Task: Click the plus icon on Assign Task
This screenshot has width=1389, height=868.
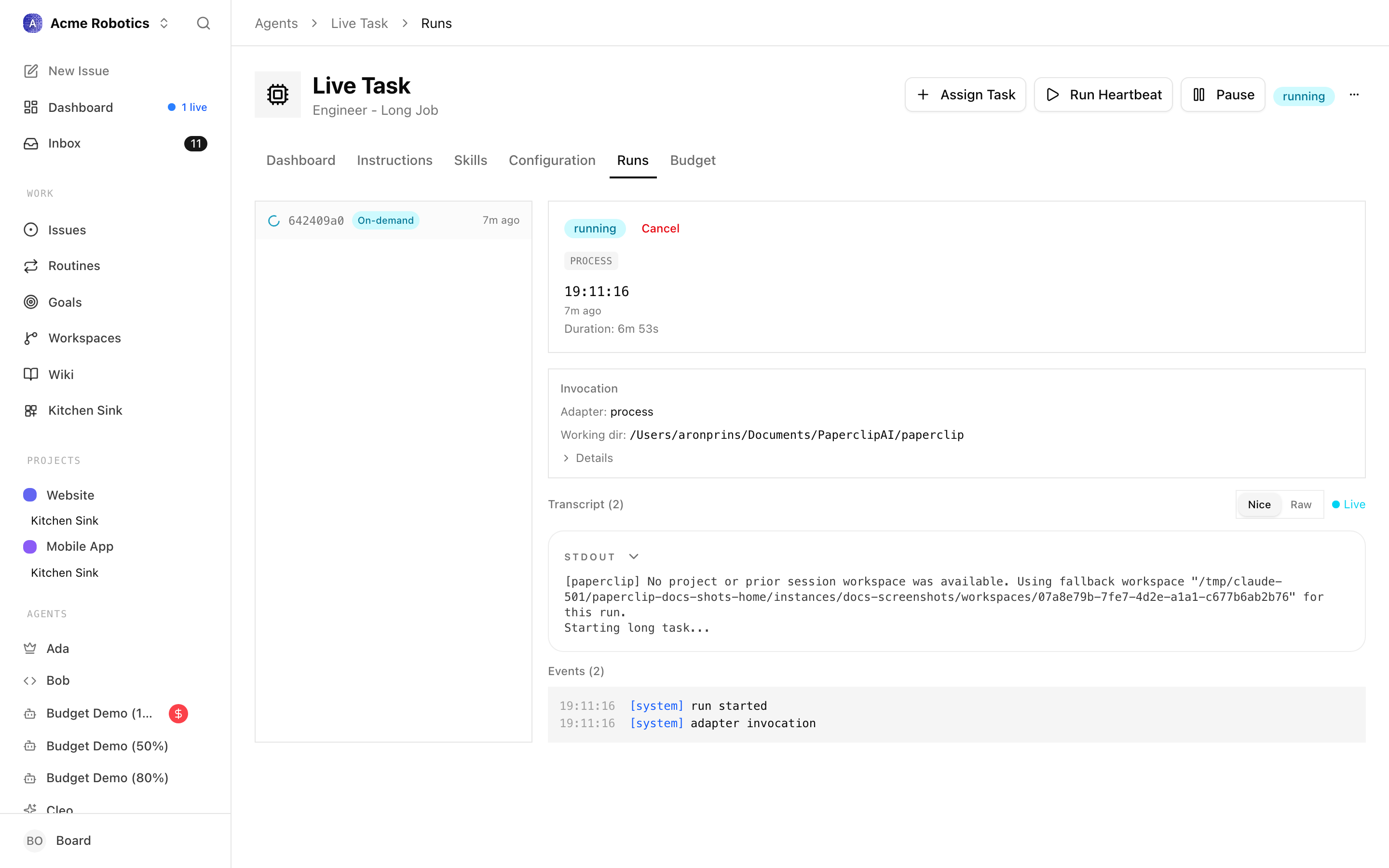Action: click(x=923, y=95)
